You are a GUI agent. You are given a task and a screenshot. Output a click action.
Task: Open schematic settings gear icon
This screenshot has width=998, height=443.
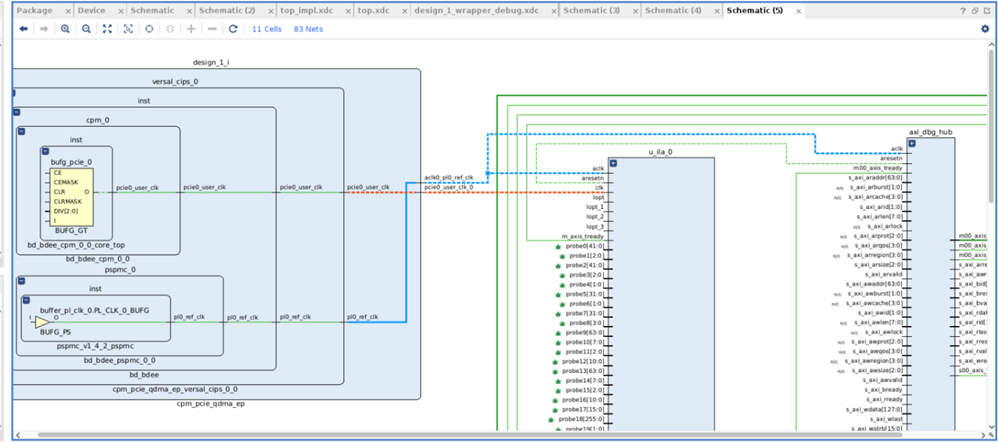[x=985, y=29]
